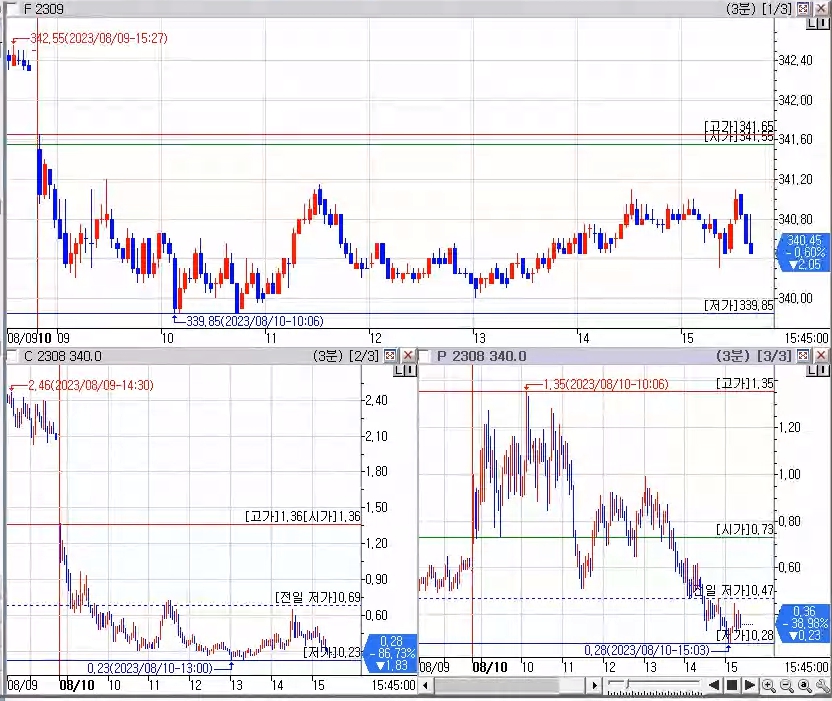Image resolution: width=832 pixels, height=701 pixels.
Task: Close the P 2308 340.0 chart pane
Action: 821,355
